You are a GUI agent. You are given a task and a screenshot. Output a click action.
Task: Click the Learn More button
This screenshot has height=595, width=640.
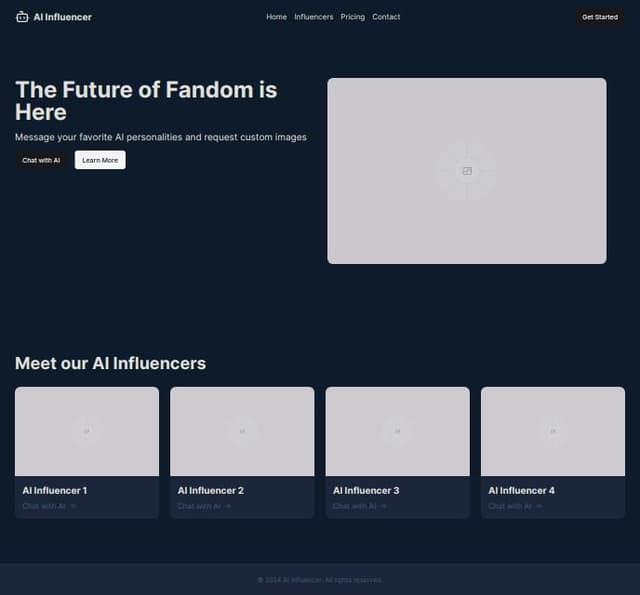click(x=100, y=160)
